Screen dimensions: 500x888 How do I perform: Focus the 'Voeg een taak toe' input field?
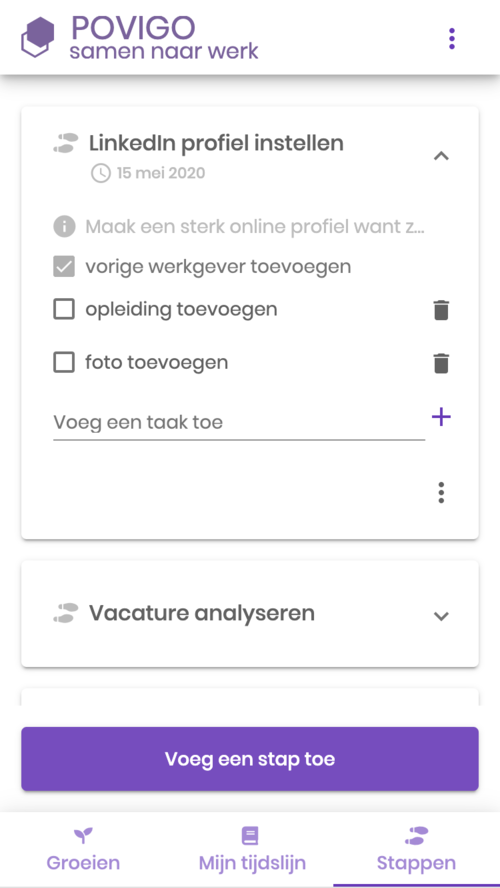pos(239,422)
